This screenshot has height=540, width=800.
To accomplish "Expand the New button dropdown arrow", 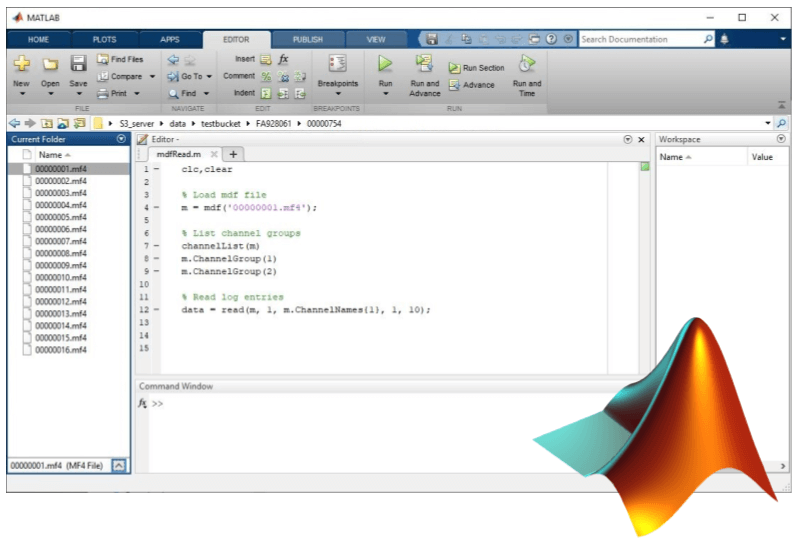I will coord(21,94).
